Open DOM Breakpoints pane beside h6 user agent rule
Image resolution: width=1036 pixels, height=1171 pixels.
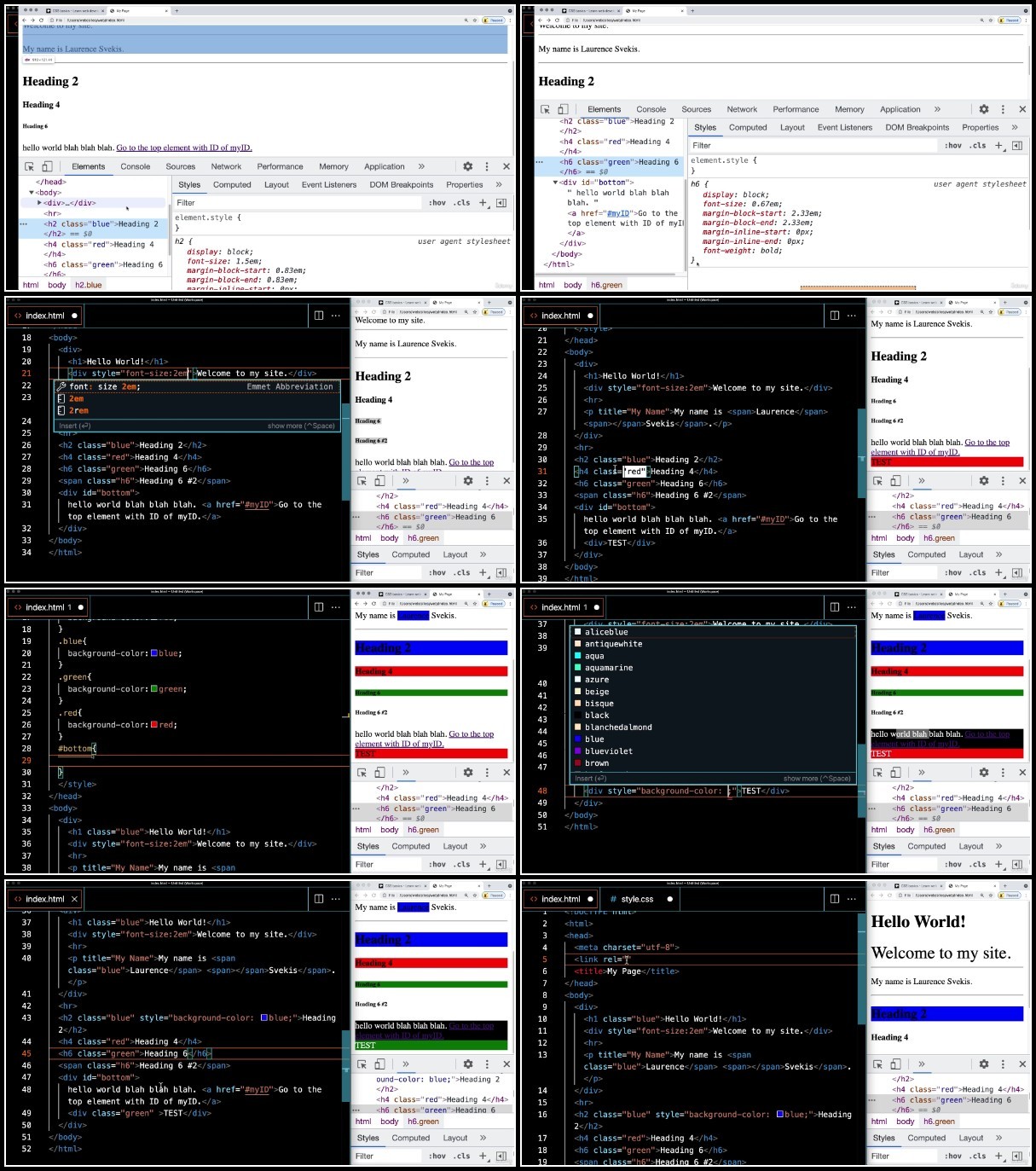(x=917, y=127)
